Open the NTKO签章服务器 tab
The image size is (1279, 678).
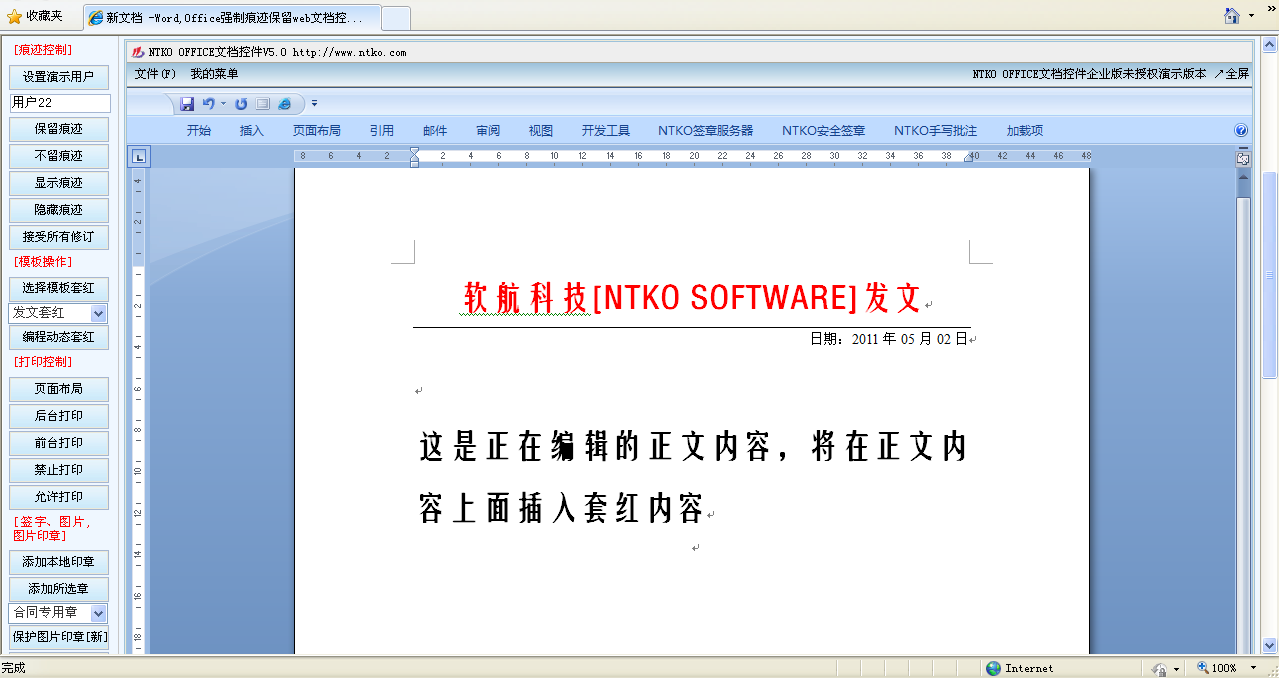click(x=706, y=130)
